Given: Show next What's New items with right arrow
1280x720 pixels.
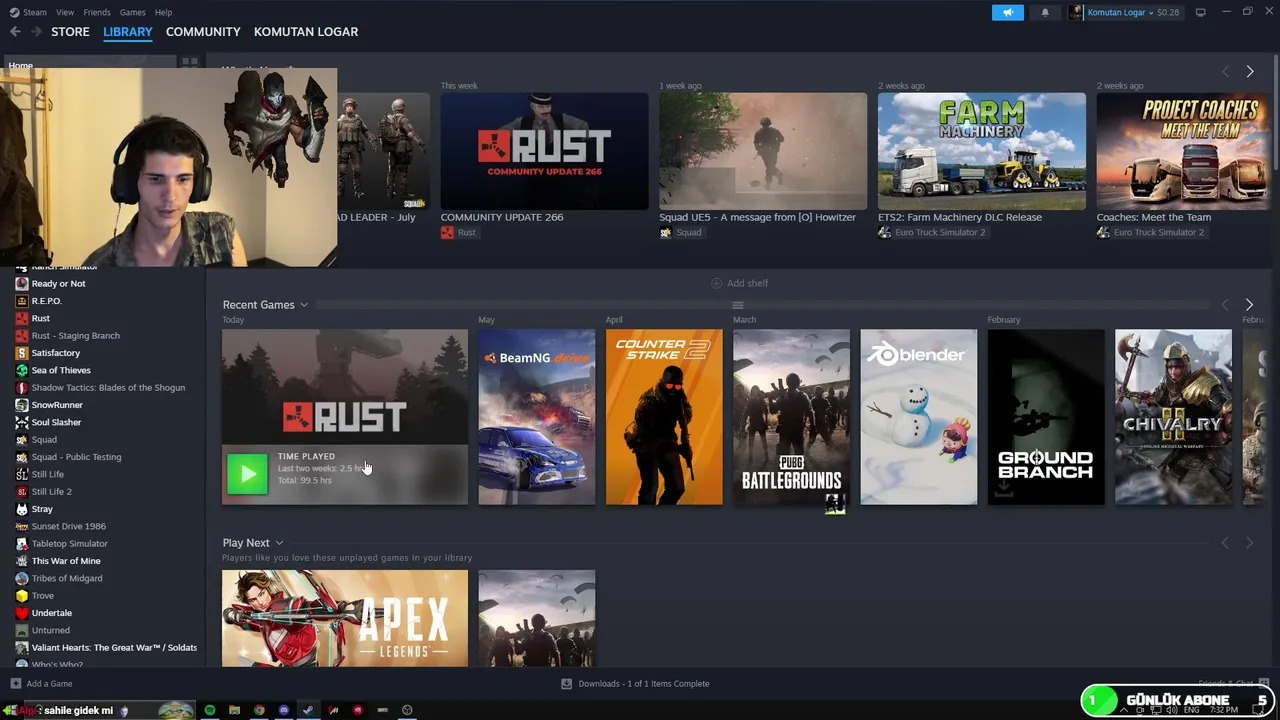Looking at the screenshot, I should [1249, 72].
